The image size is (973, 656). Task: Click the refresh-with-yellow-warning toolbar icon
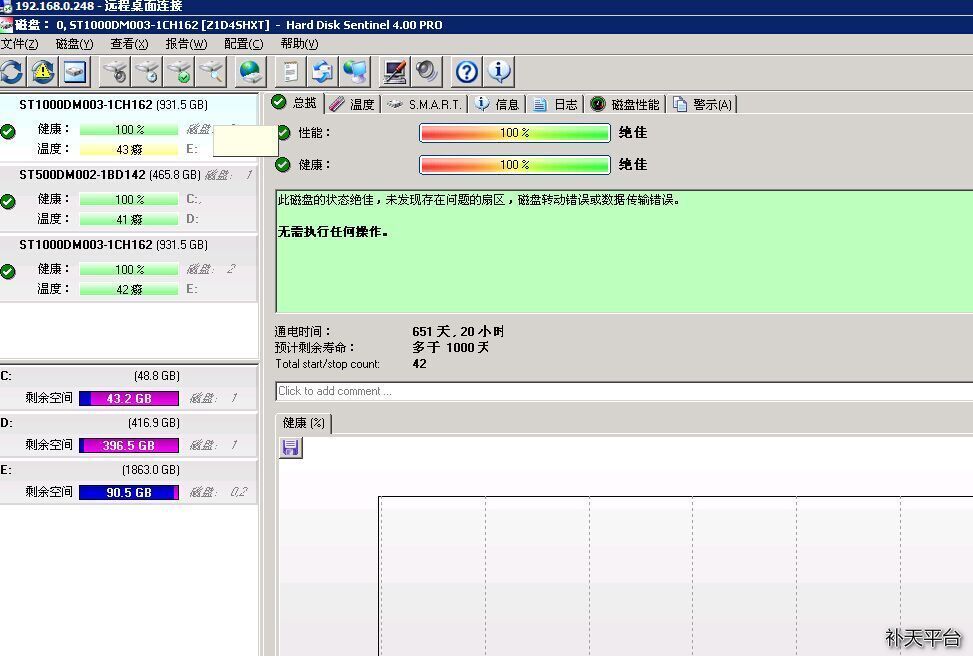pos(43,72)
